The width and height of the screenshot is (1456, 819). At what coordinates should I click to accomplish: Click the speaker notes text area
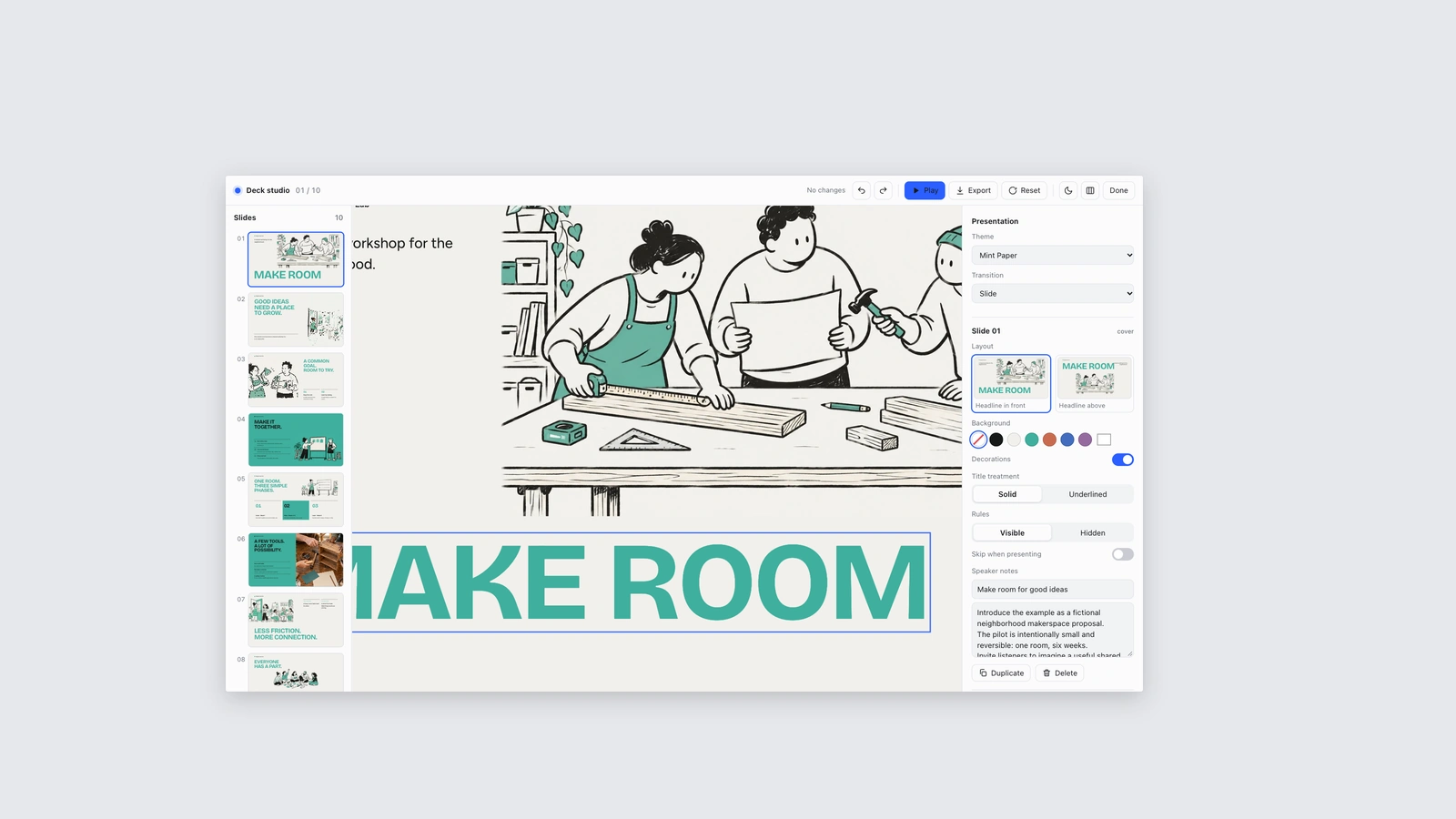click(x=1053, y=630)
